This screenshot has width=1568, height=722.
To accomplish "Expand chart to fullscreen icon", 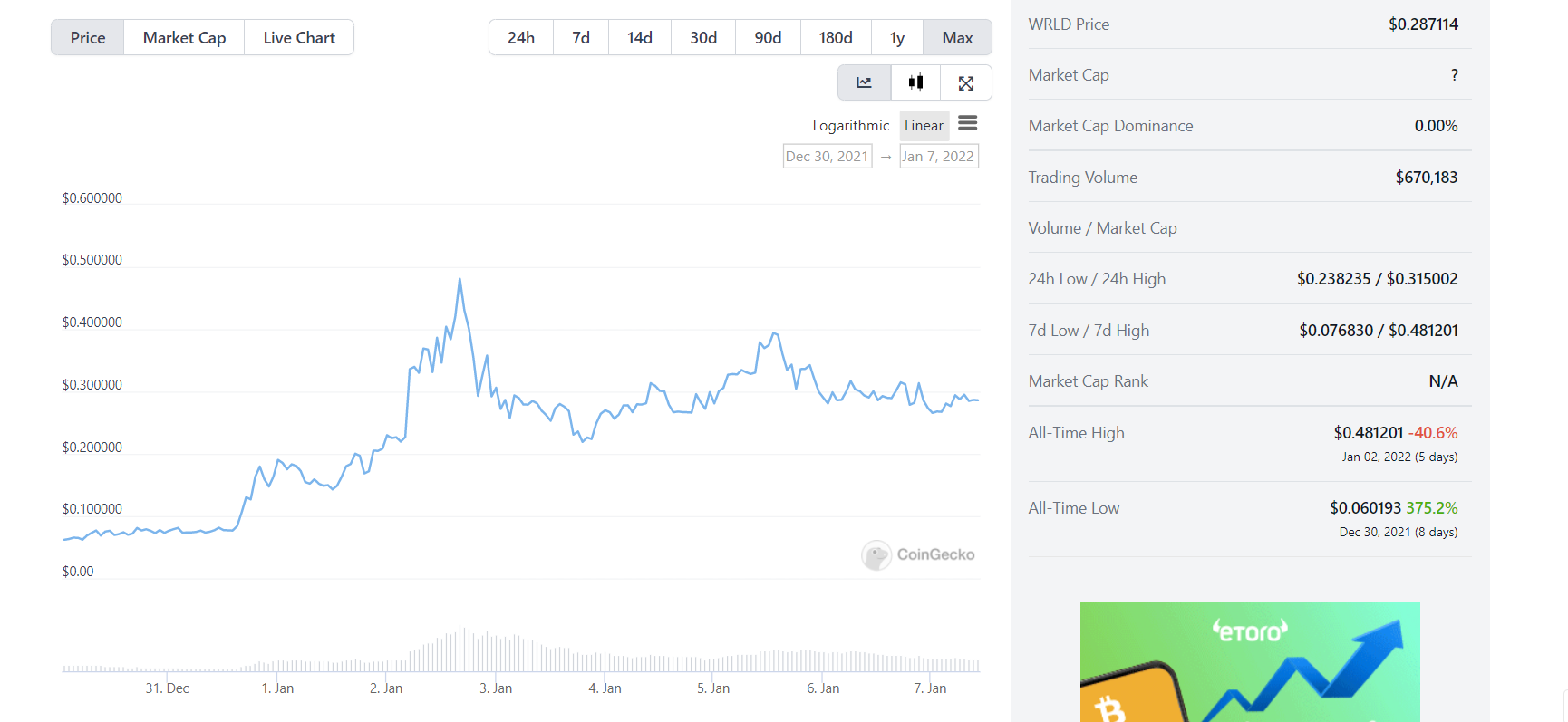I will point(966,82).
